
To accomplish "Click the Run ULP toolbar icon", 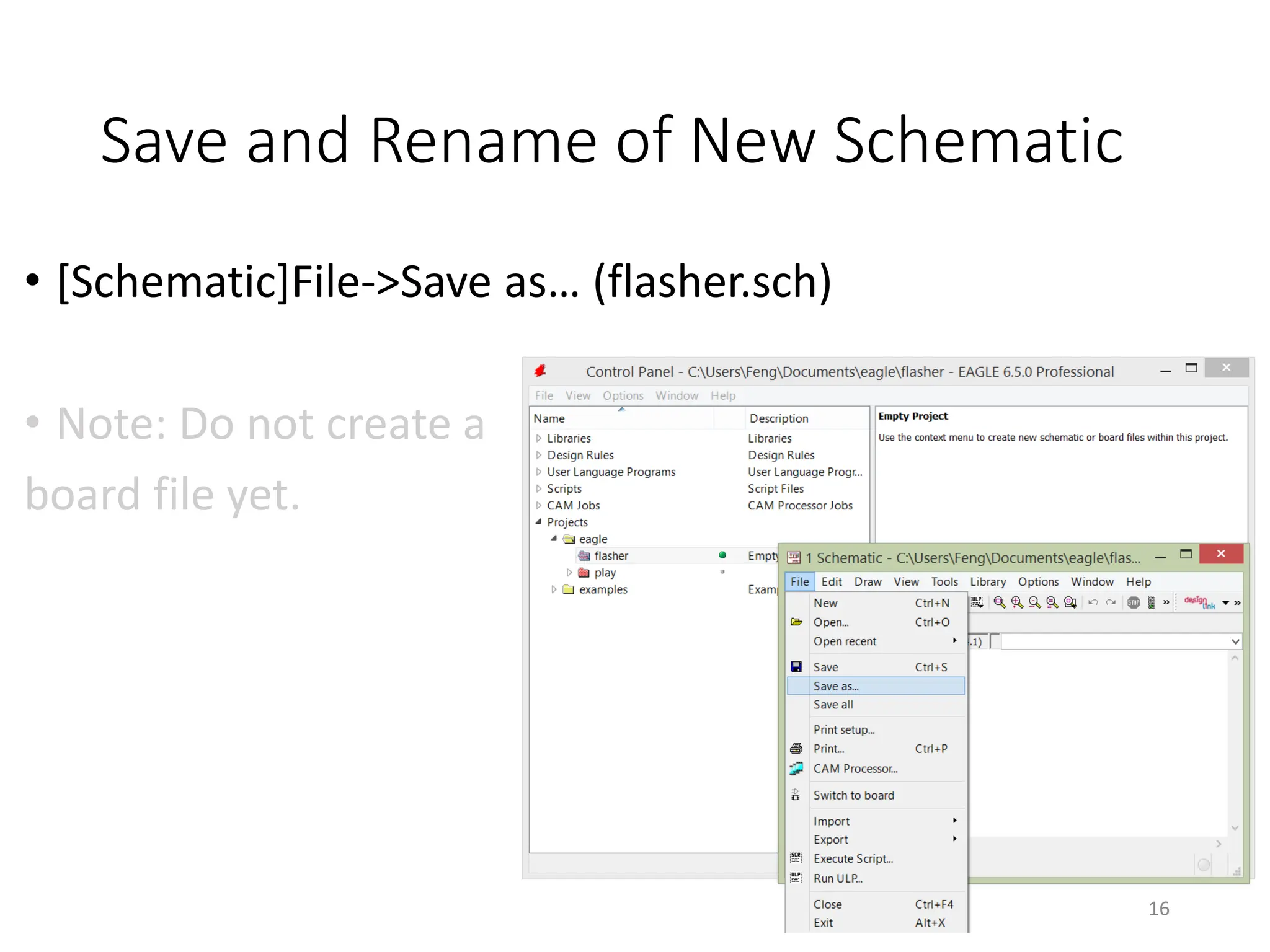I will pos(977,602).
